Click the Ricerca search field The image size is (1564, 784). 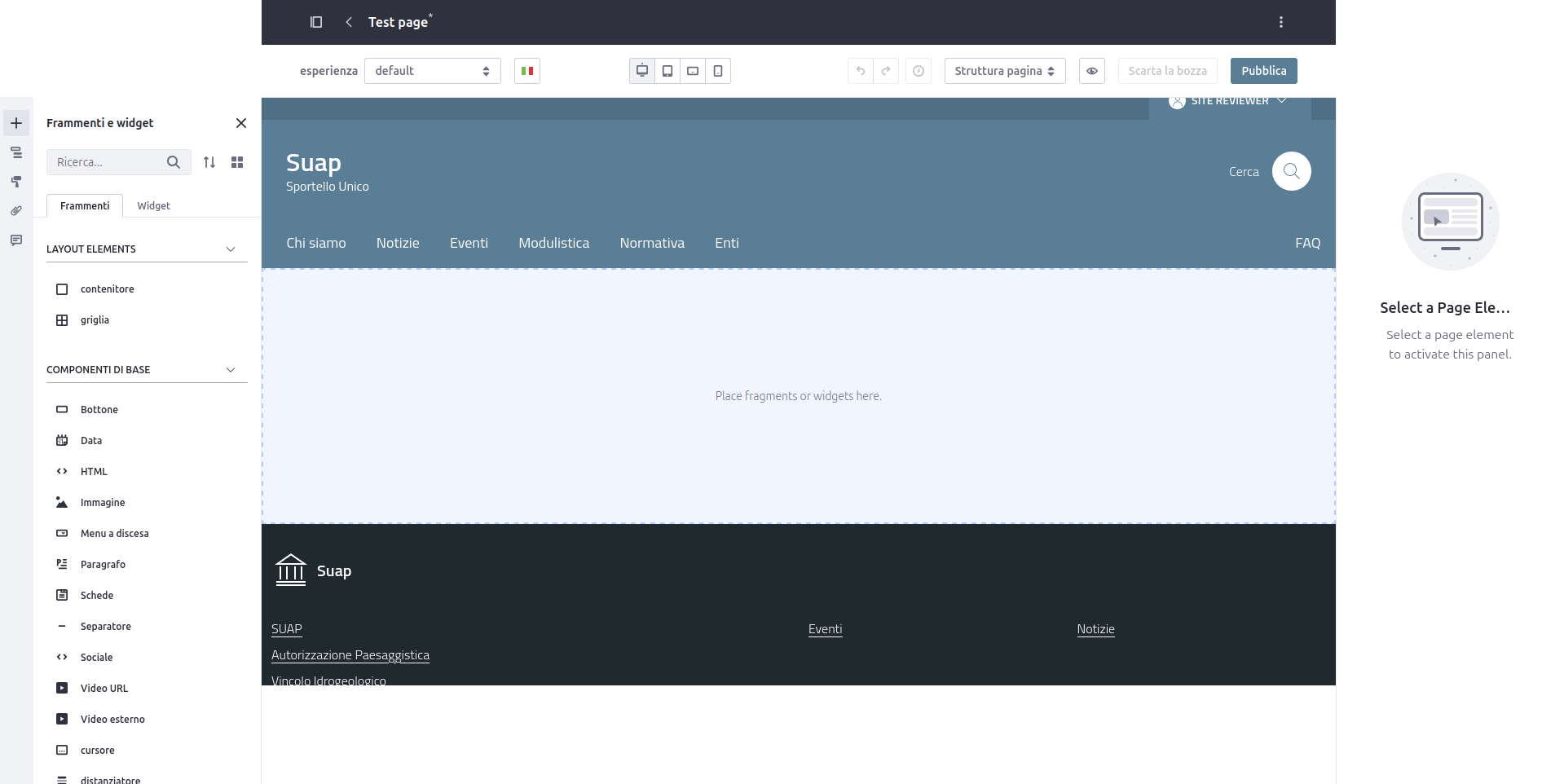(106, 162)
